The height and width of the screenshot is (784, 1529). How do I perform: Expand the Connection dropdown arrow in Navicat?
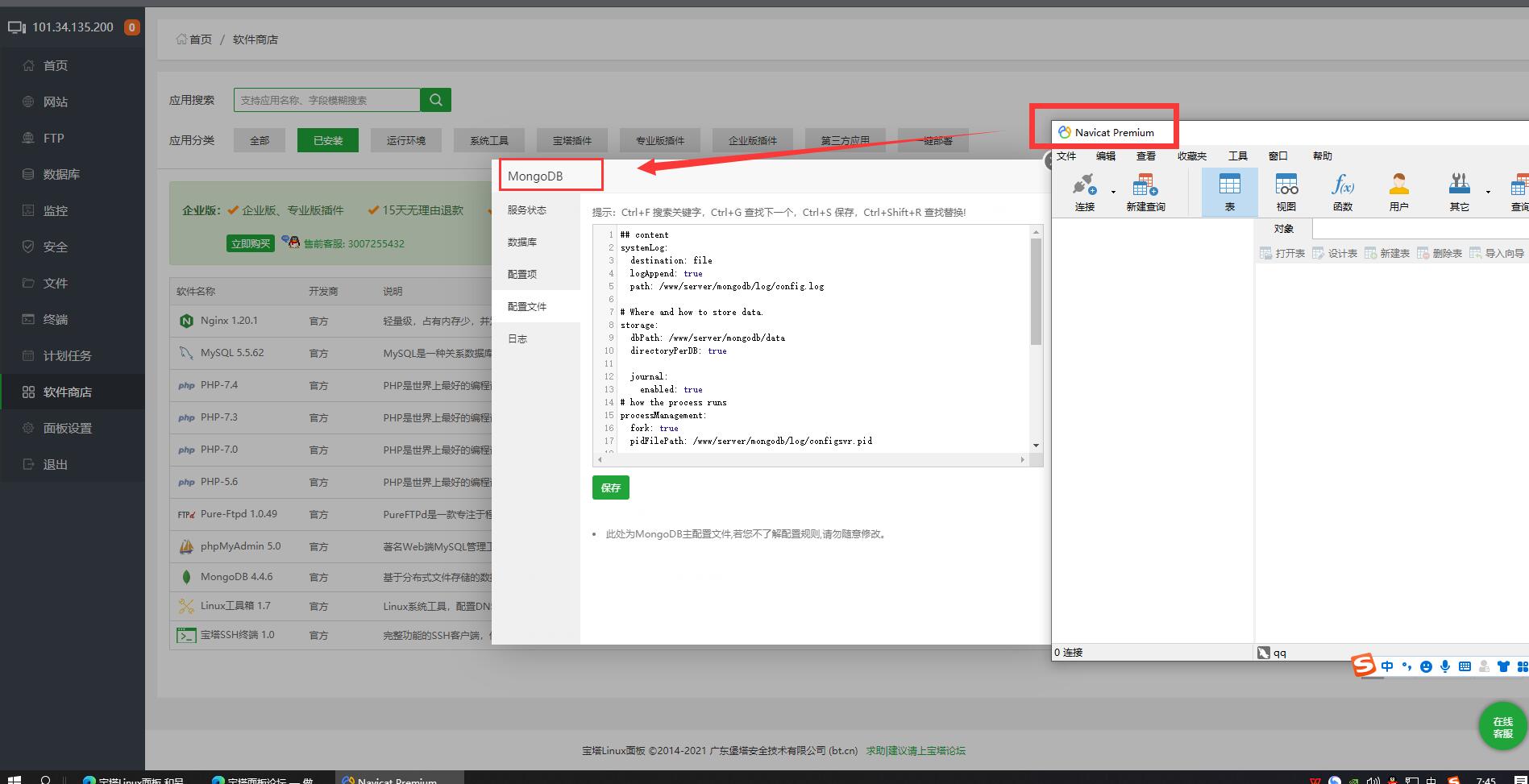(1113, 192)
